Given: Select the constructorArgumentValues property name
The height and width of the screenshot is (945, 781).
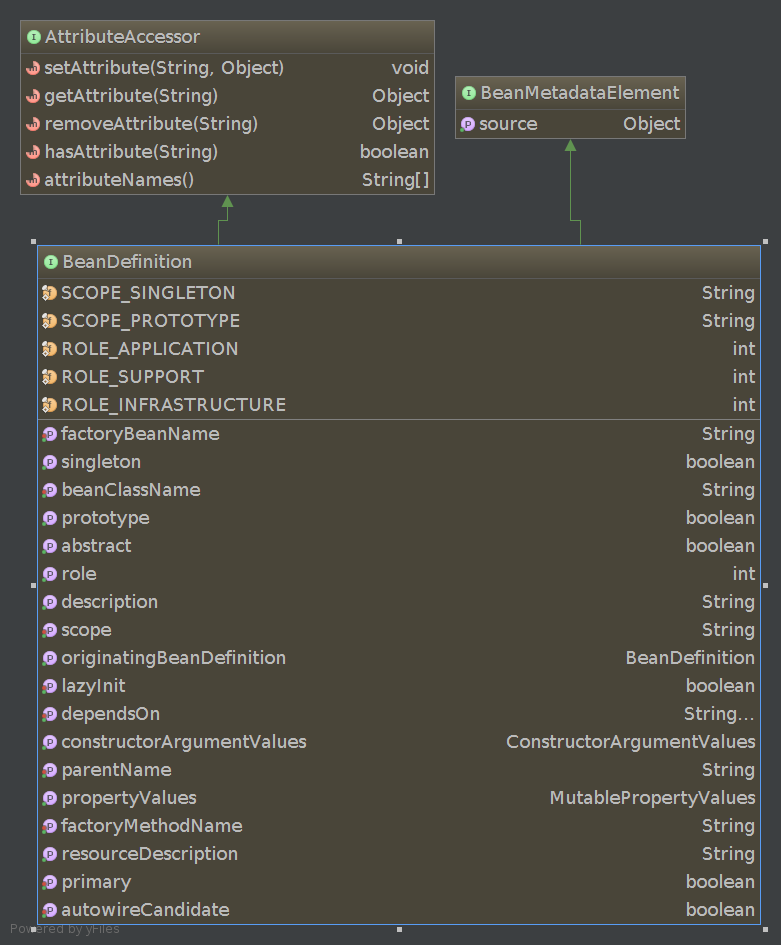Looking at the screenshot, I should click(x=184, y=742).
